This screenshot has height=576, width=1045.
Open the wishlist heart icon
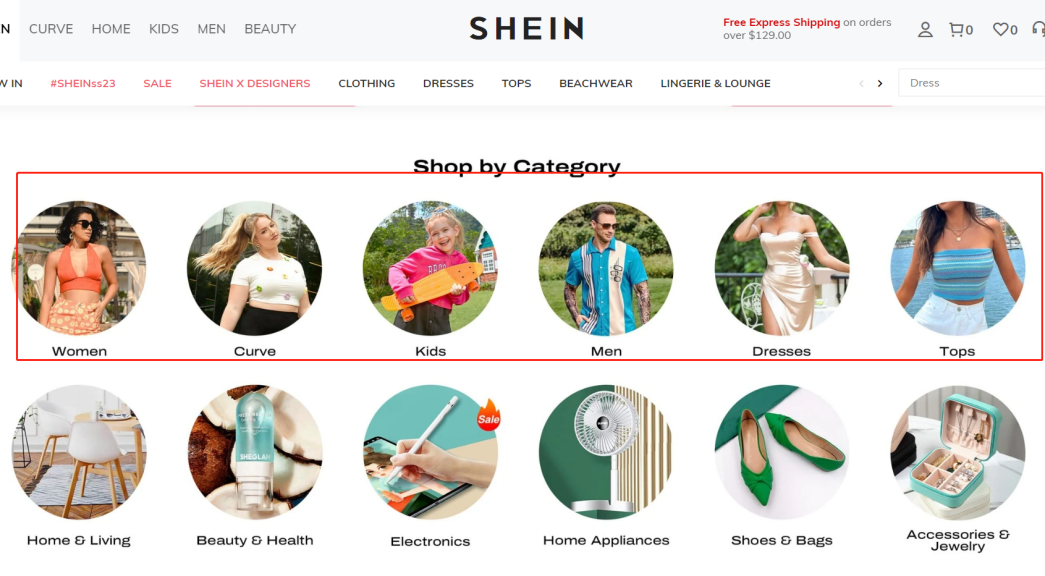click(x=1005, y=29)
